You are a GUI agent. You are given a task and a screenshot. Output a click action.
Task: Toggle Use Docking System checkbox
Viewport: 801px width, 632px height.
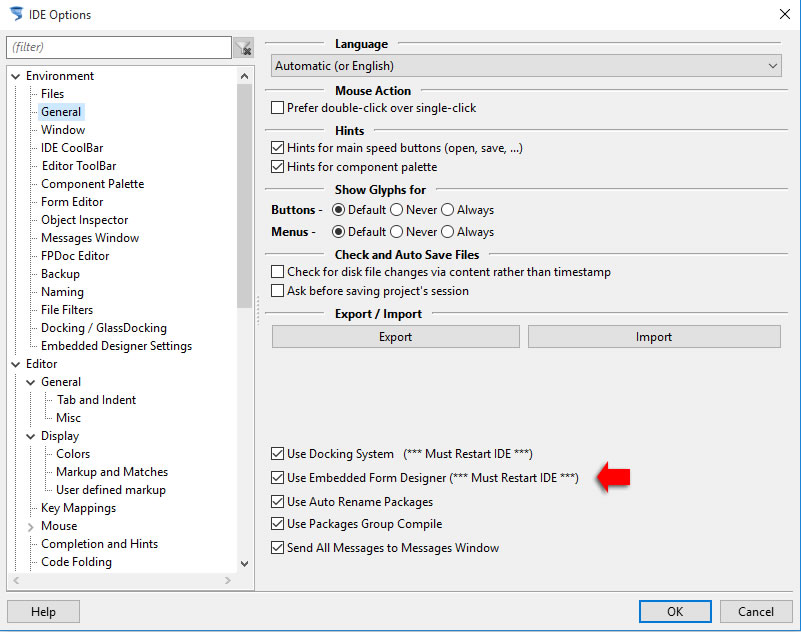(x=277, y=454)
